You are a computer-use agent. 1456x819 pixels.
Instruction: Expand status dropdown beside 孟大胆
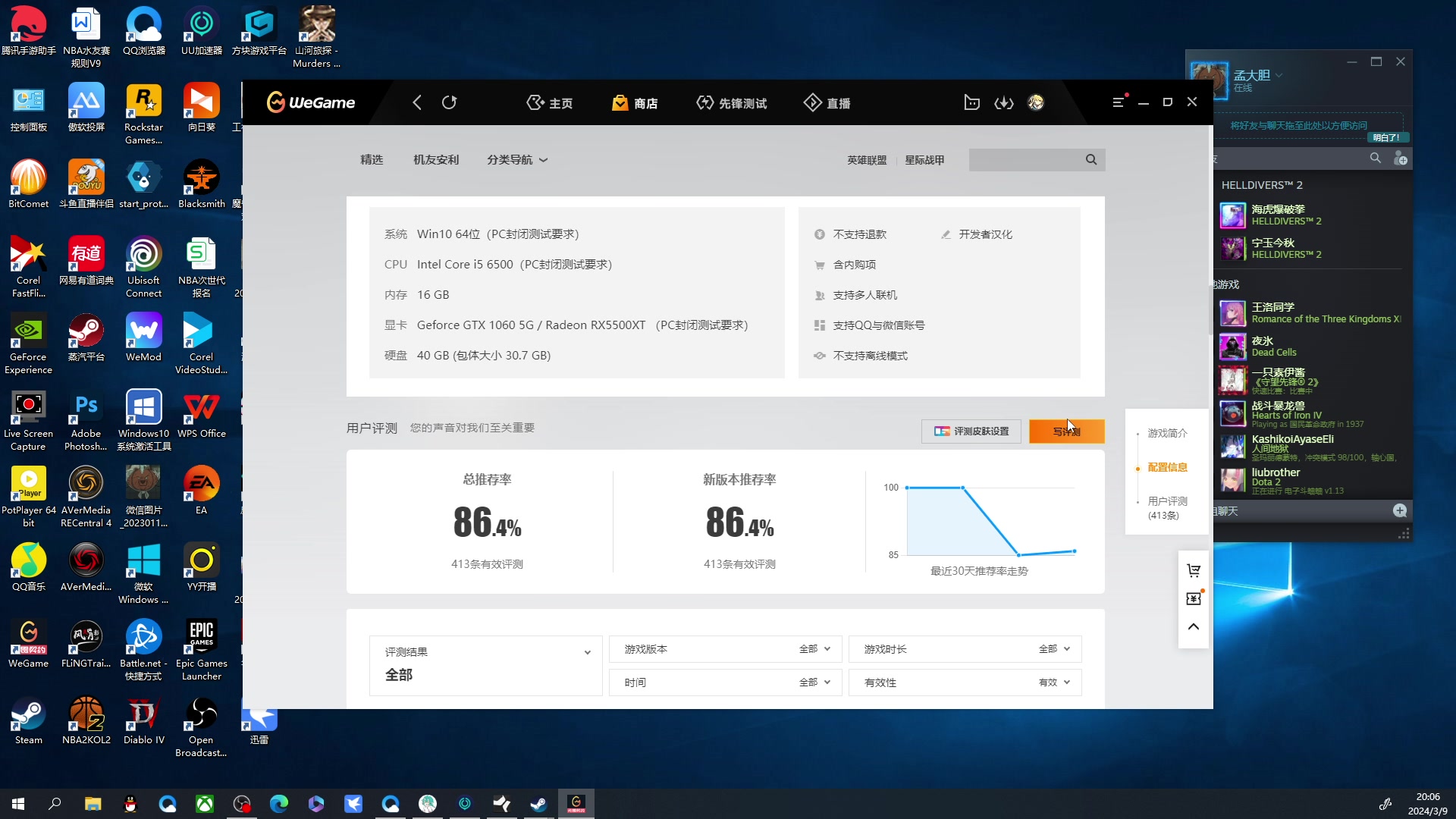[1279, 75]
